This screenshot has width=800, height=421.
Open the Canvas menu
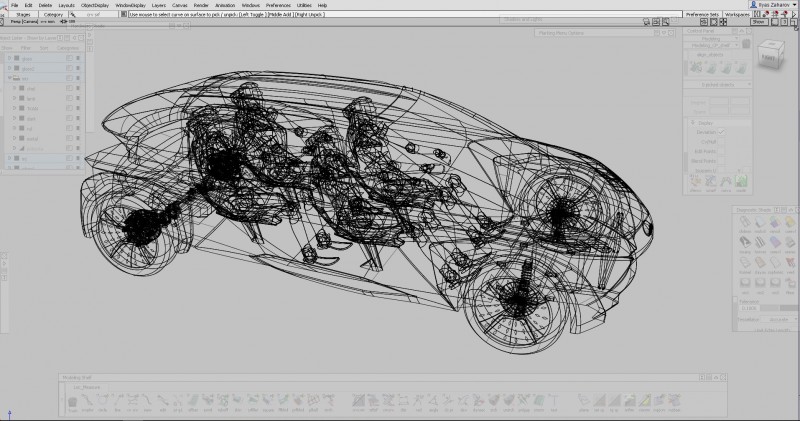click(x=180, y=5)
